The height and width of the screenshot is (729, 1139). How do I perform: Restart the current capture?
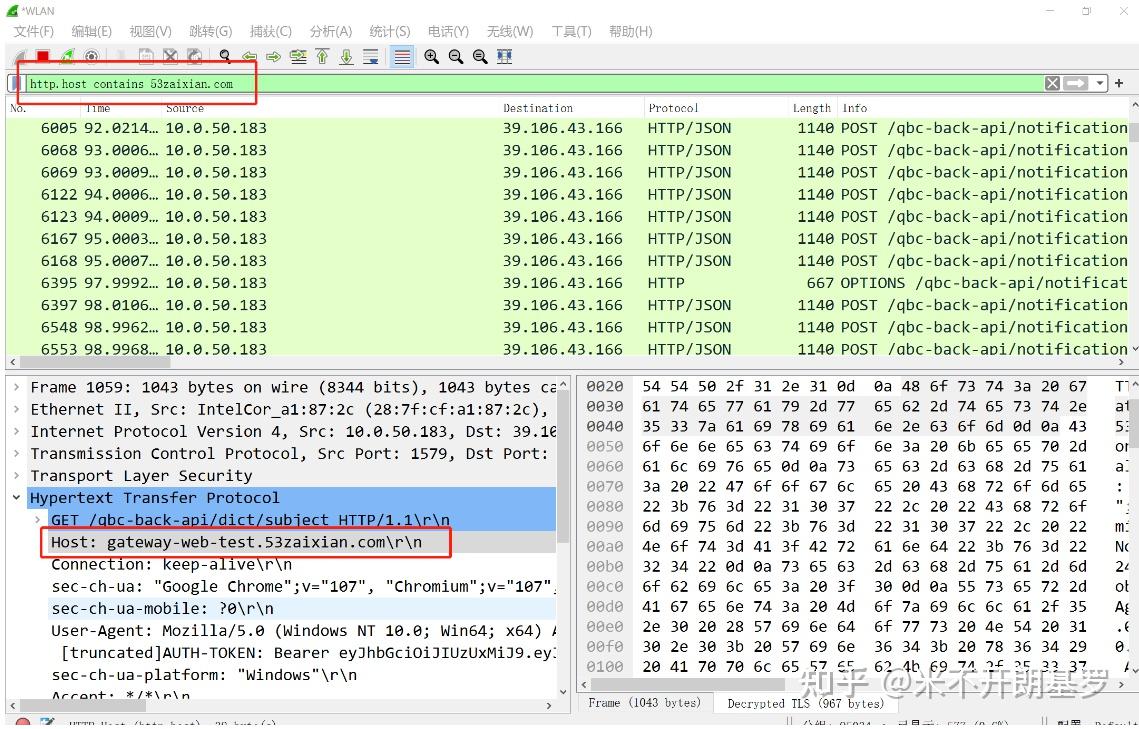click(x=66, y=56)
